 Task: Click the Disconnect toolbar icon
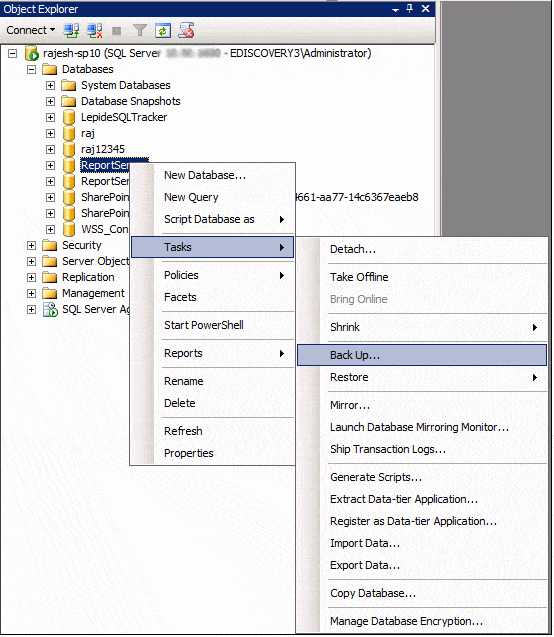click(95, 30)
